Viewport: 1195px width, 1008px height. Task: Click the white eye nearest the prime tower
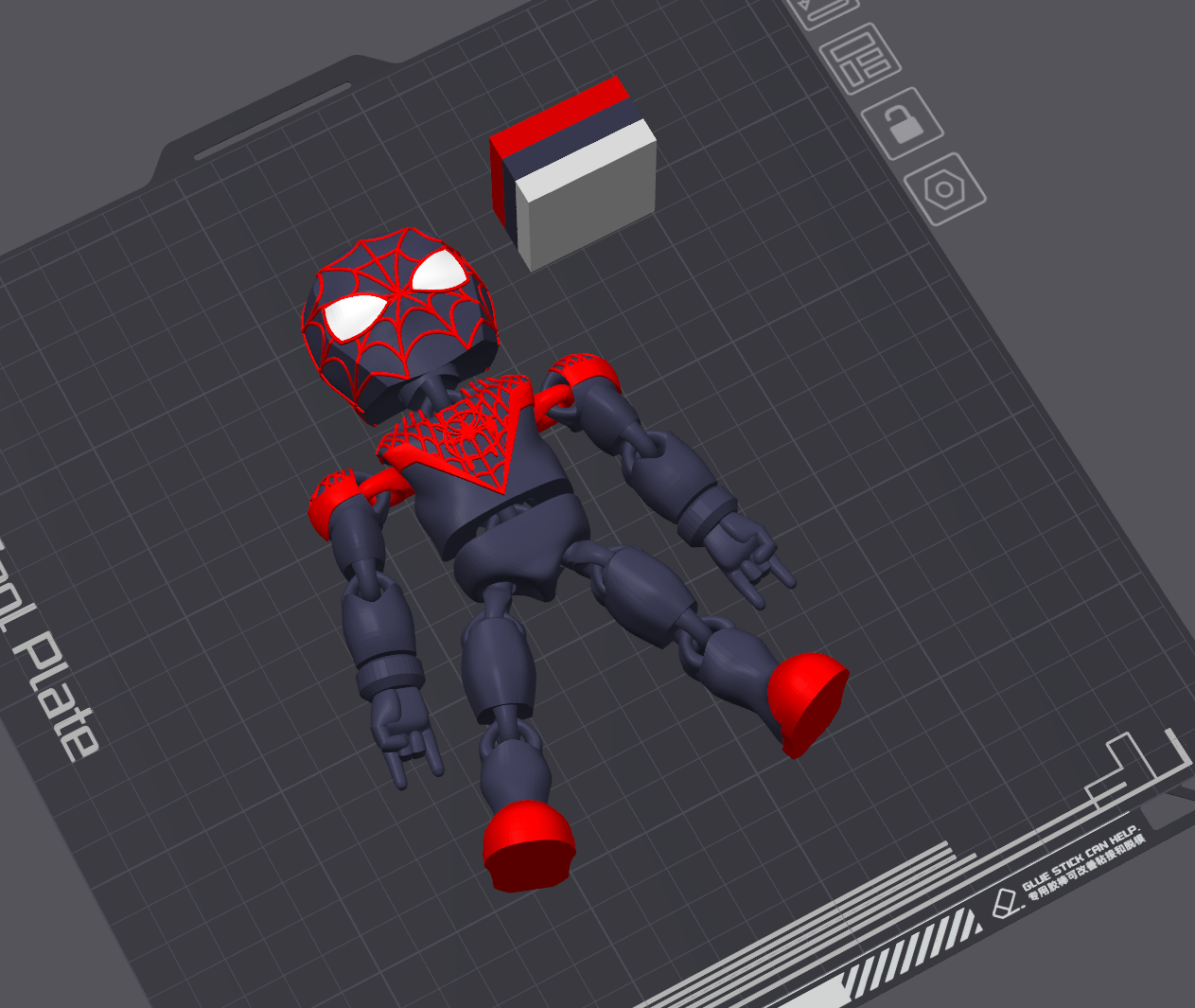[x=439, y=273]
